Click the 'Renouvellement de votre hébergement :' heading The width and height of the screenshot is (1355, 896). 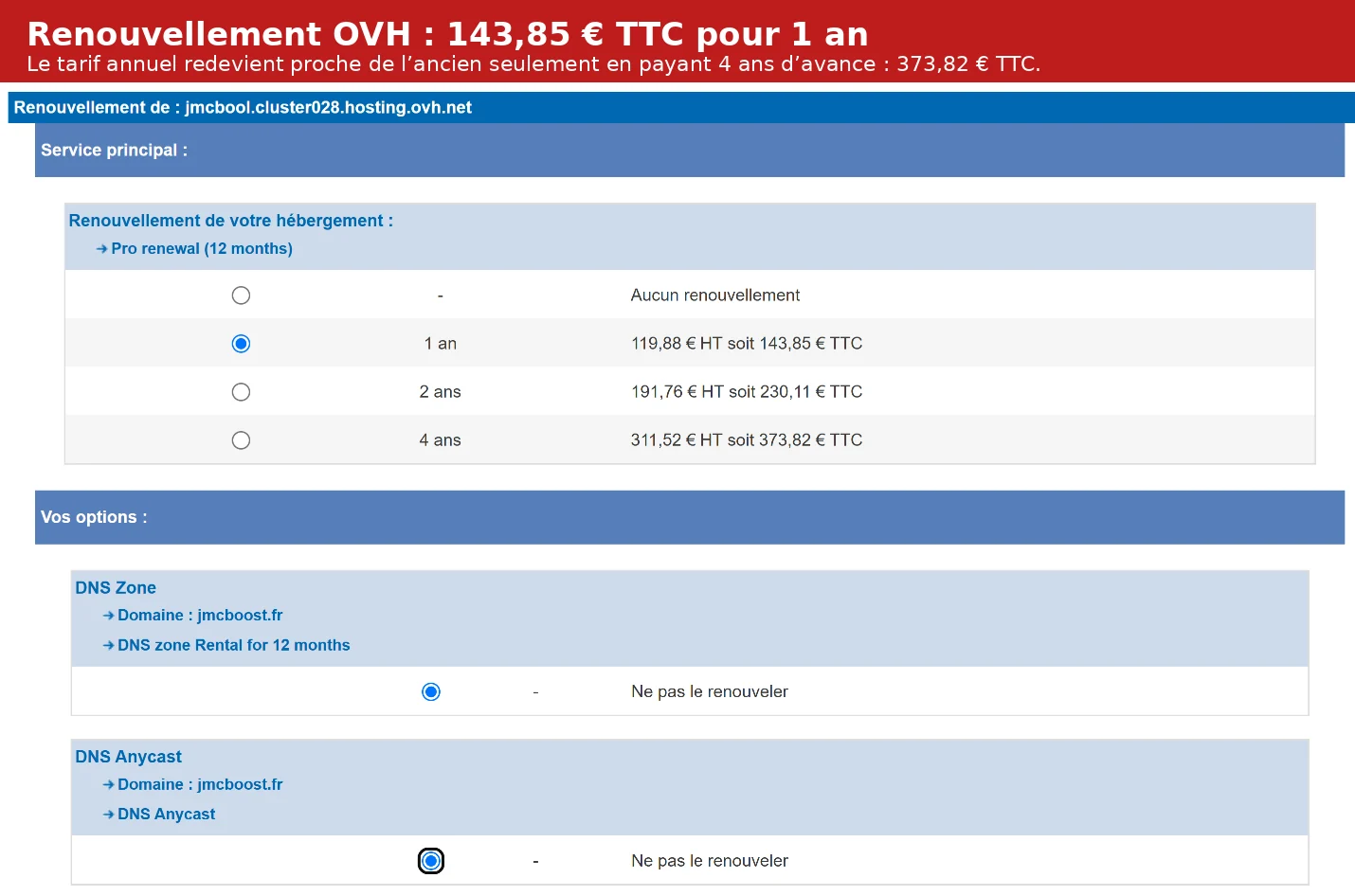231,221
